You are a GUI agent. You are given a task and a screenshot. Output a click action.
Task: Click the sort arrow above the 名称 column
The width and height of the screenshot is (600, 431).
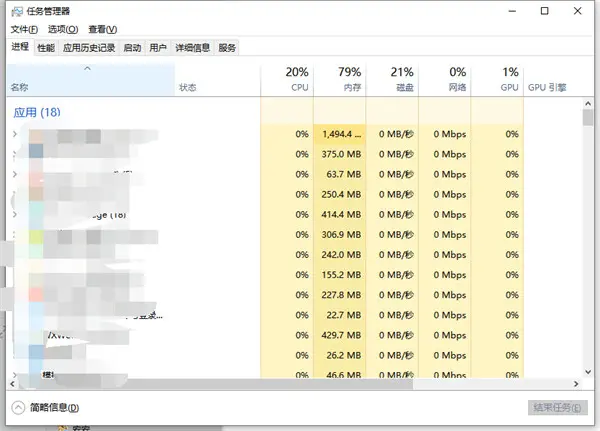88,68
